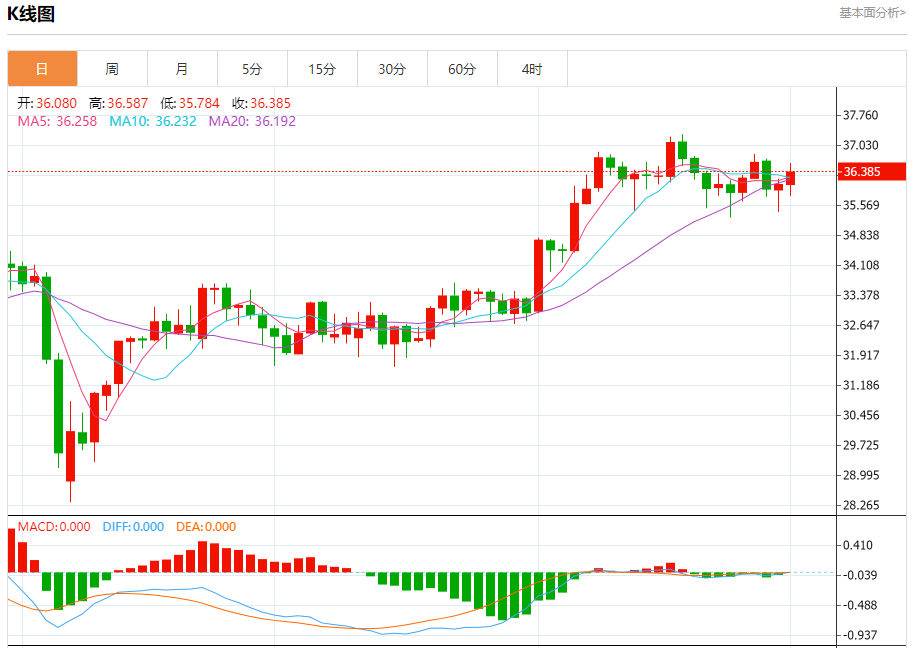Click the DIFF value label
Screen dimensions: 913x648
[133, 527]
